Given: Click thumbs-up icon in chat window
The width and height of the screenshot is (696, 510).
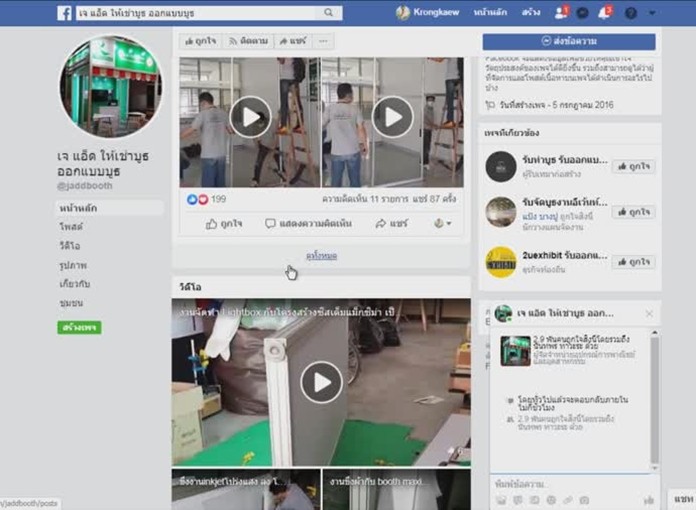Looking at the screenshot, I should pyautogui.click(x=648, y=499).
